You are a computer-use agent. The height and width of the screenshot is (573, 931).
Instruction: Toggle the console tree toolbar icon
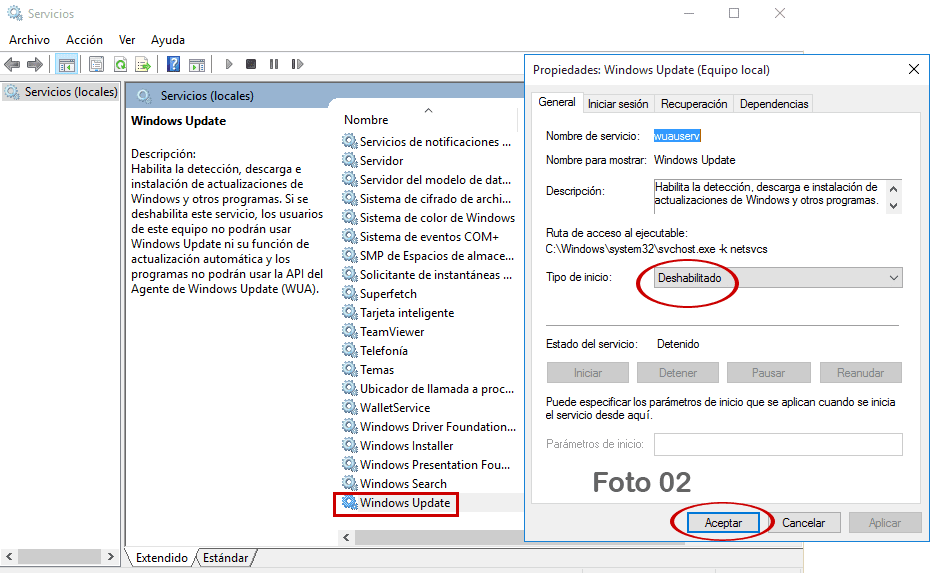point(66,64)
